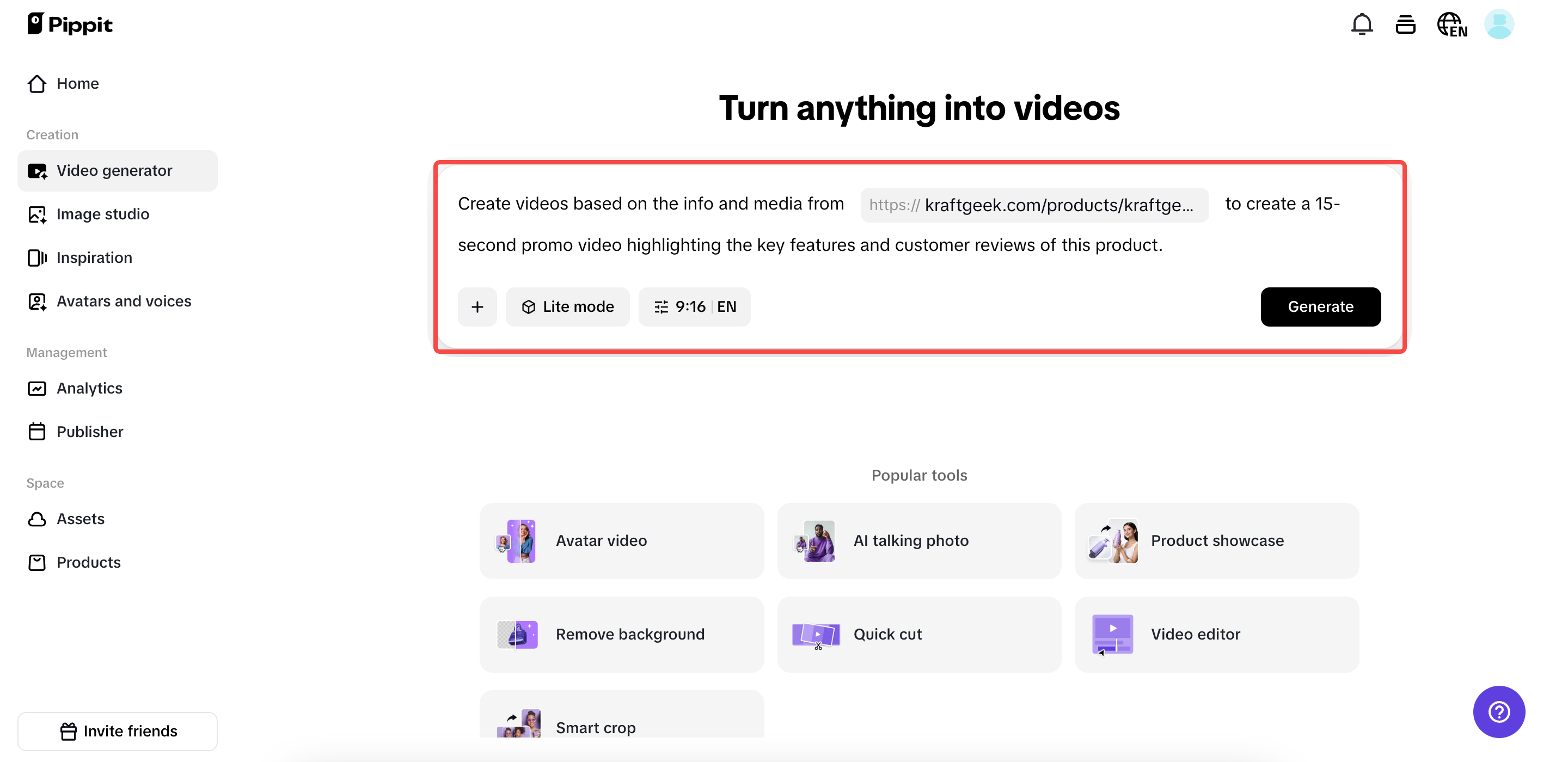
Task: View Analytics from the sidebar
Action: (89, 388)
